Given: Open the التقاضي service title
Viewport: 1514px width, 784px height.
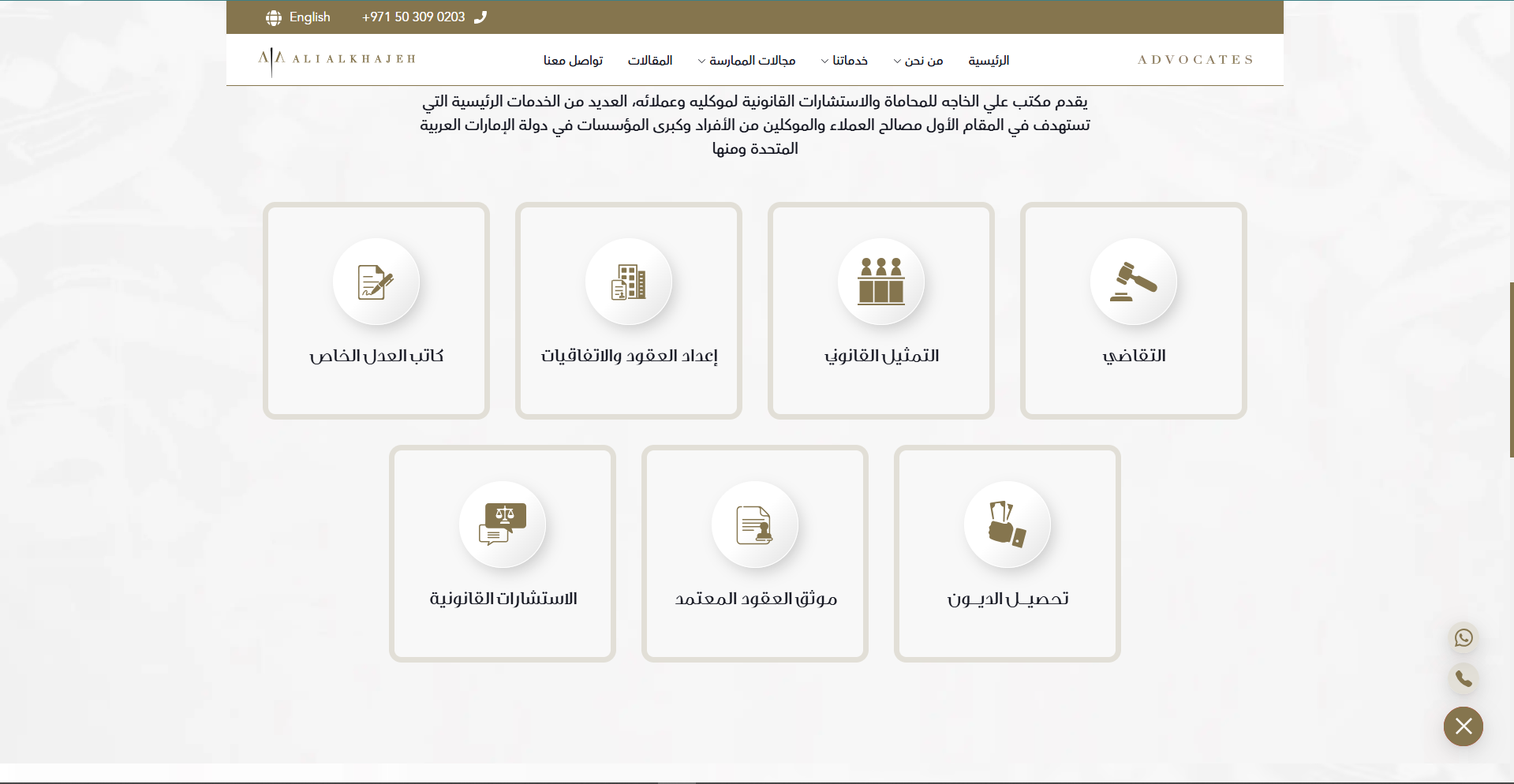Looking at the screenshot, I should click(x=1134, y=356).
